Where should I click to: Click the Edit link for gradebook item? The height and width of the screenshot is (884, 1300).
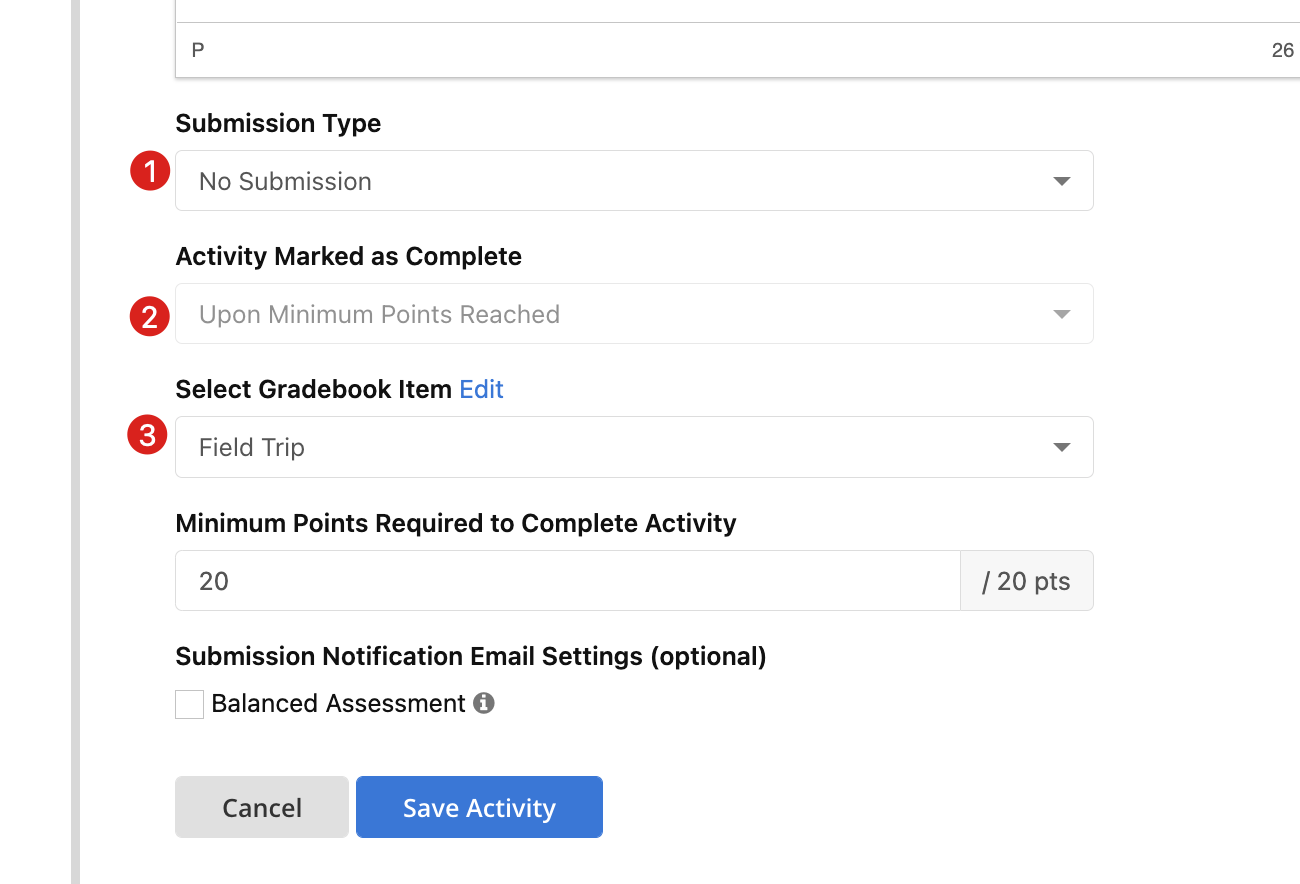[x=481, y=389]
